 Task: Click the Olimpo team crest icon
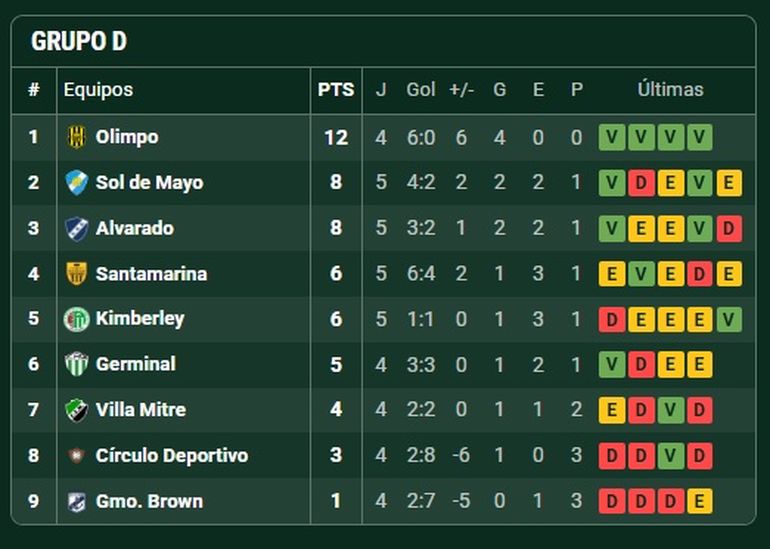pyautogui.click(x=77, y=137)
